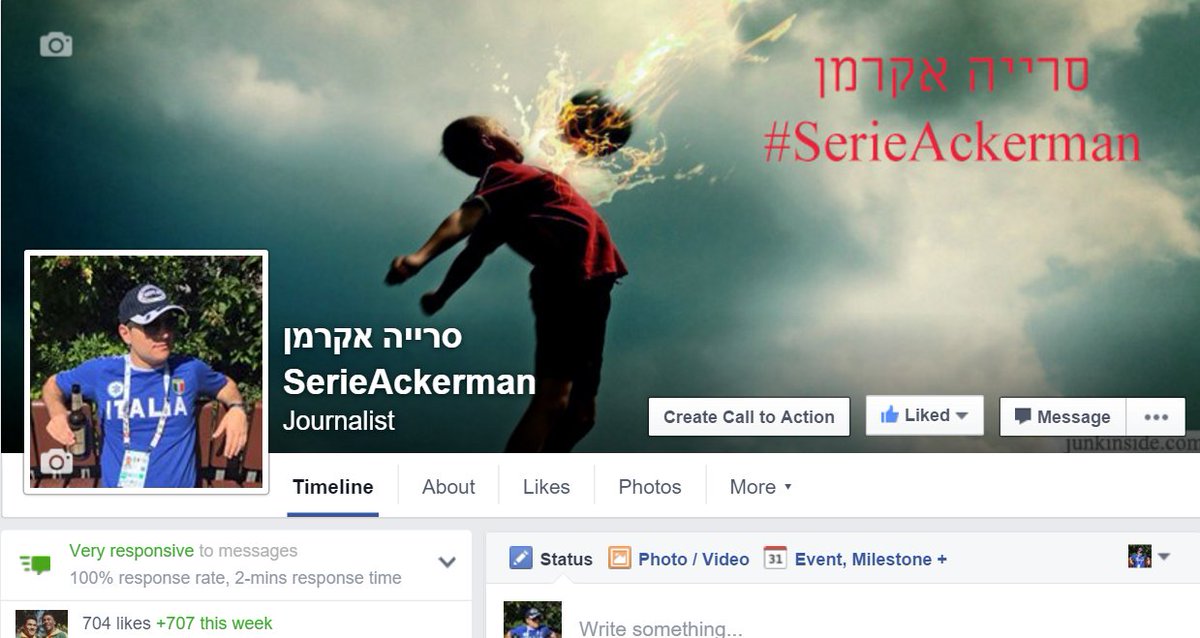
Task: Click the Photo / Video picture icon
Action: (619, 558)
